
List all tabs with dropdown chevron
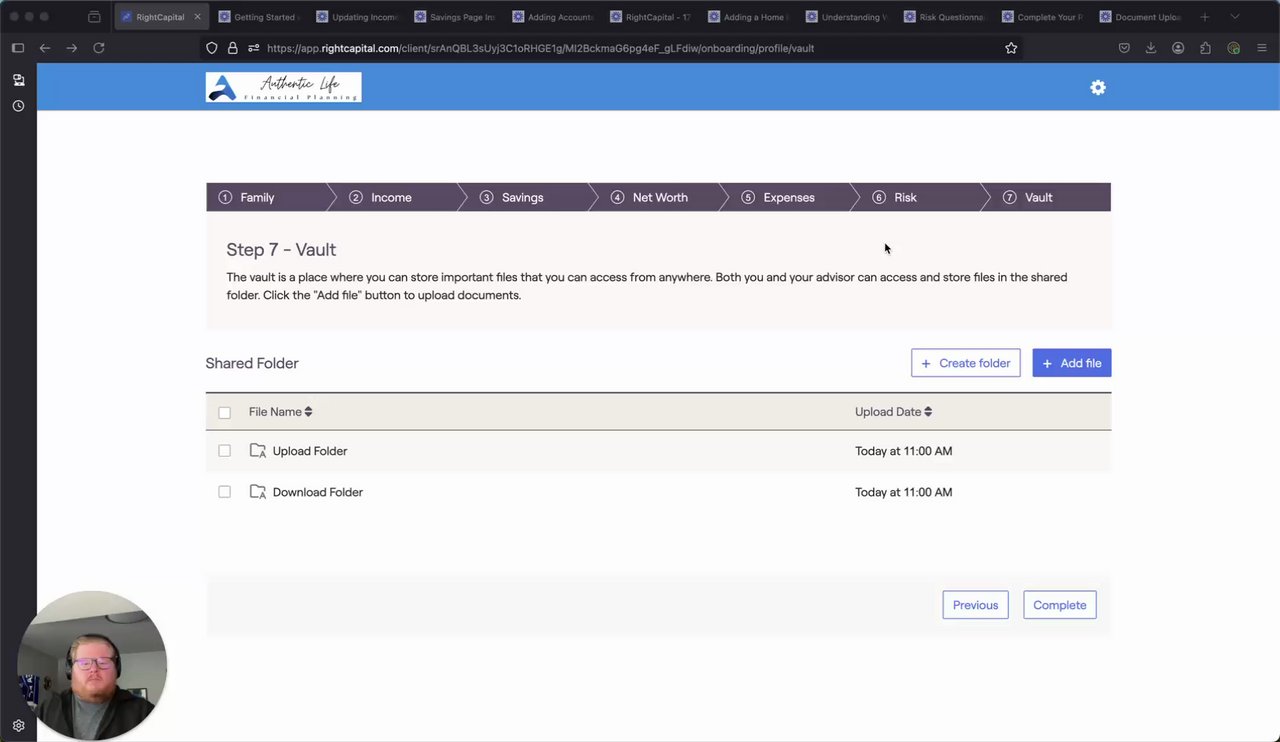1235,17
